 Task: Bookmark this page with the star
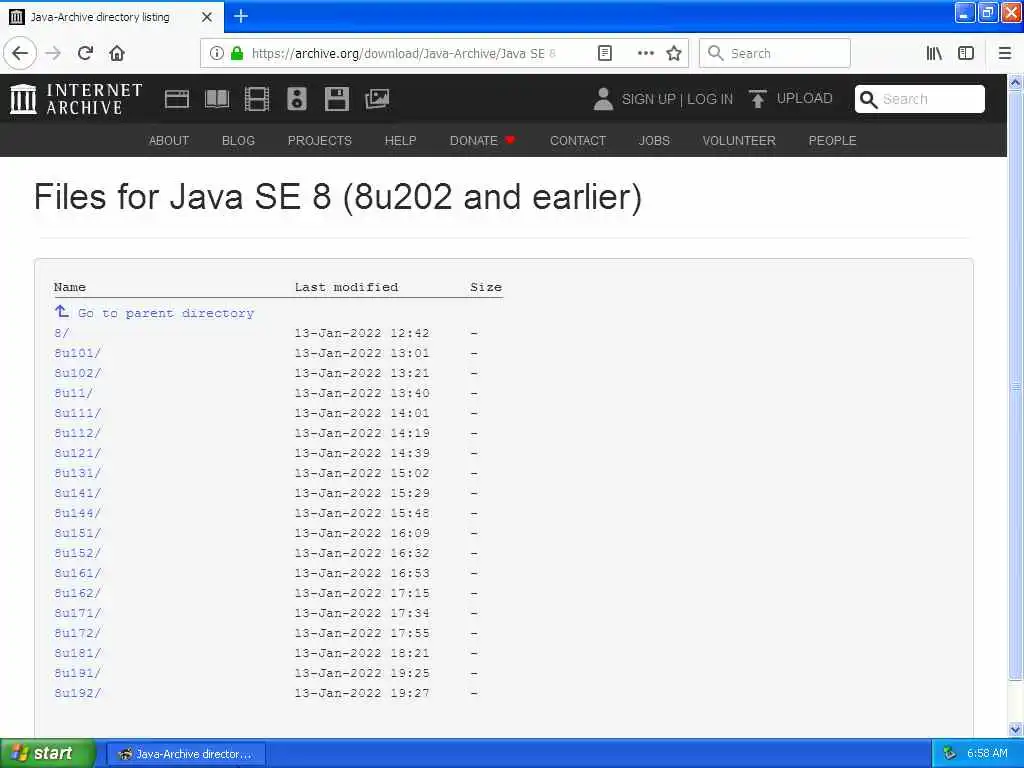coord(674,53)
